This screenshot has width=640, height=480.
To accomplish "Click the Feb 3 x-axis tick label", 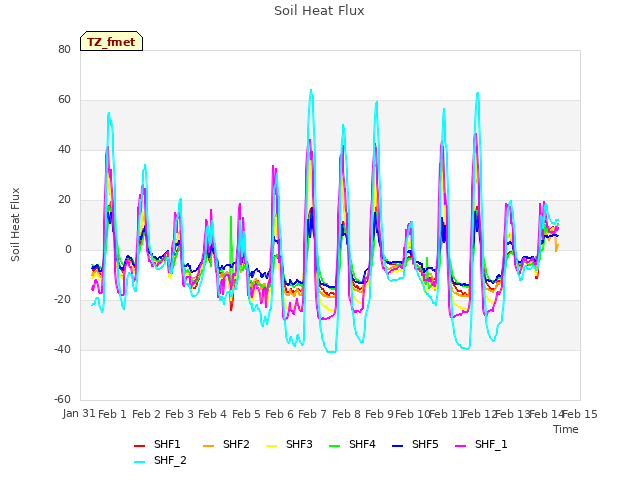I will click(179, 414).
